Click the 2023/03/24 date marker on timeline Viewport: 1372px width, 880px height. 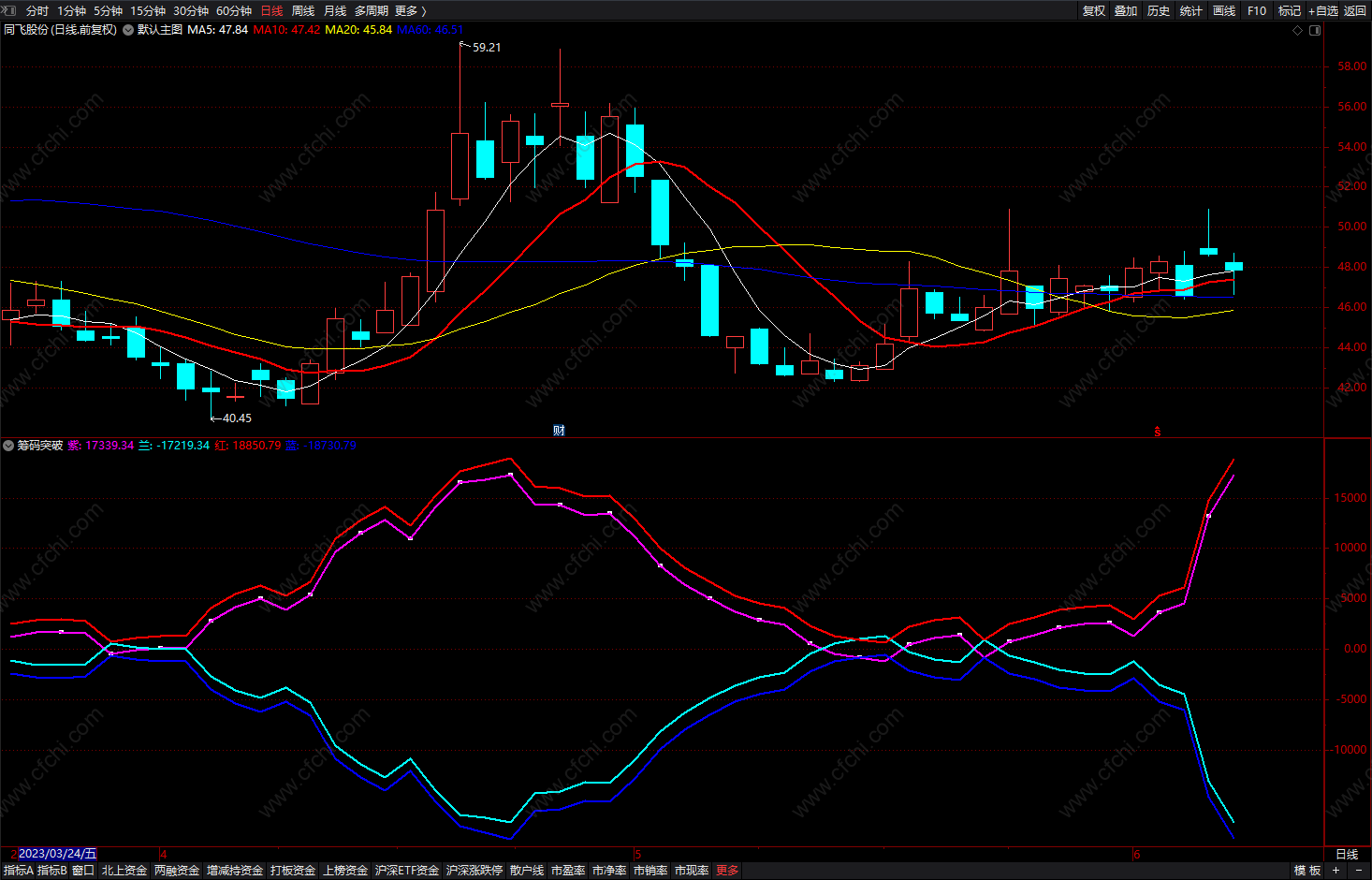(57, 854)
